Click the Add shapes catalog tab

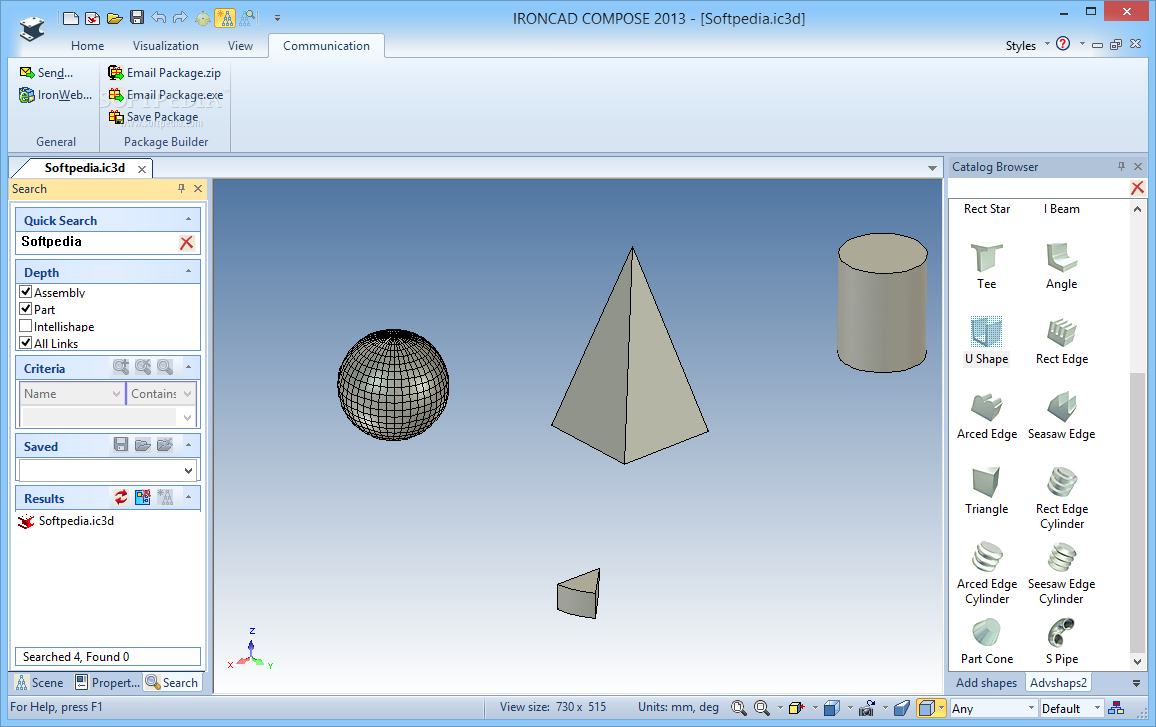tap(986, 683)
